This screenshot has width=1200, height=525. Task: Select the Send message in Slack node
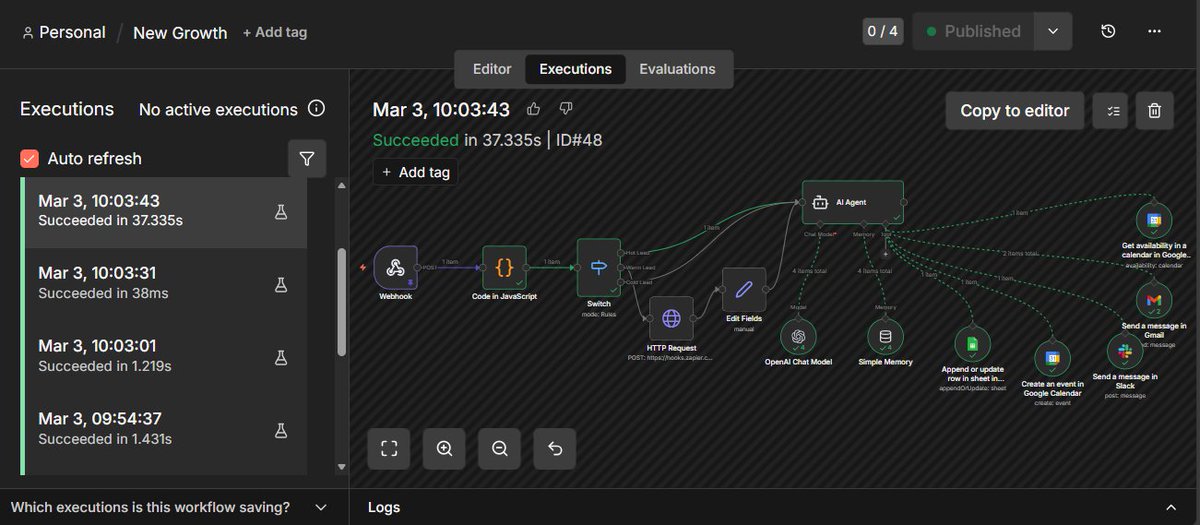point(1125,351)
